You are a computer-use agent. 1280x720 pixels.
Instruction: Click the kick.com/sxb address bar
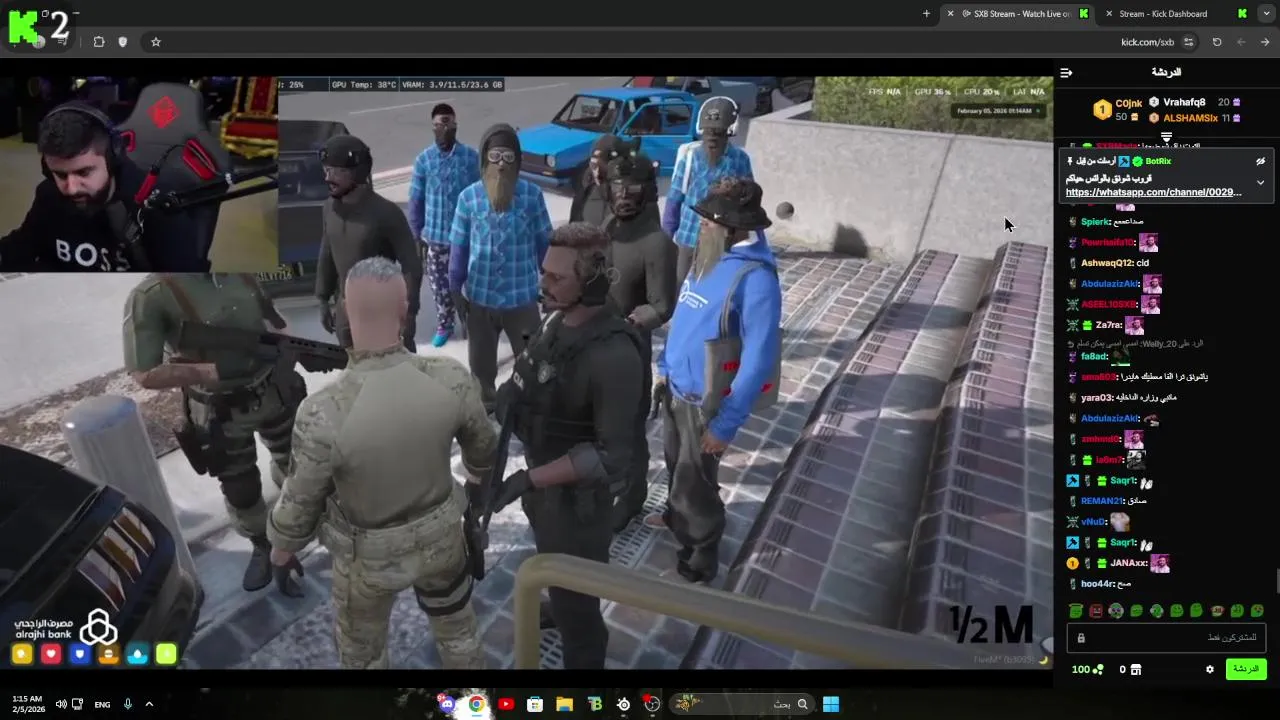click(x=1147, y=42)
